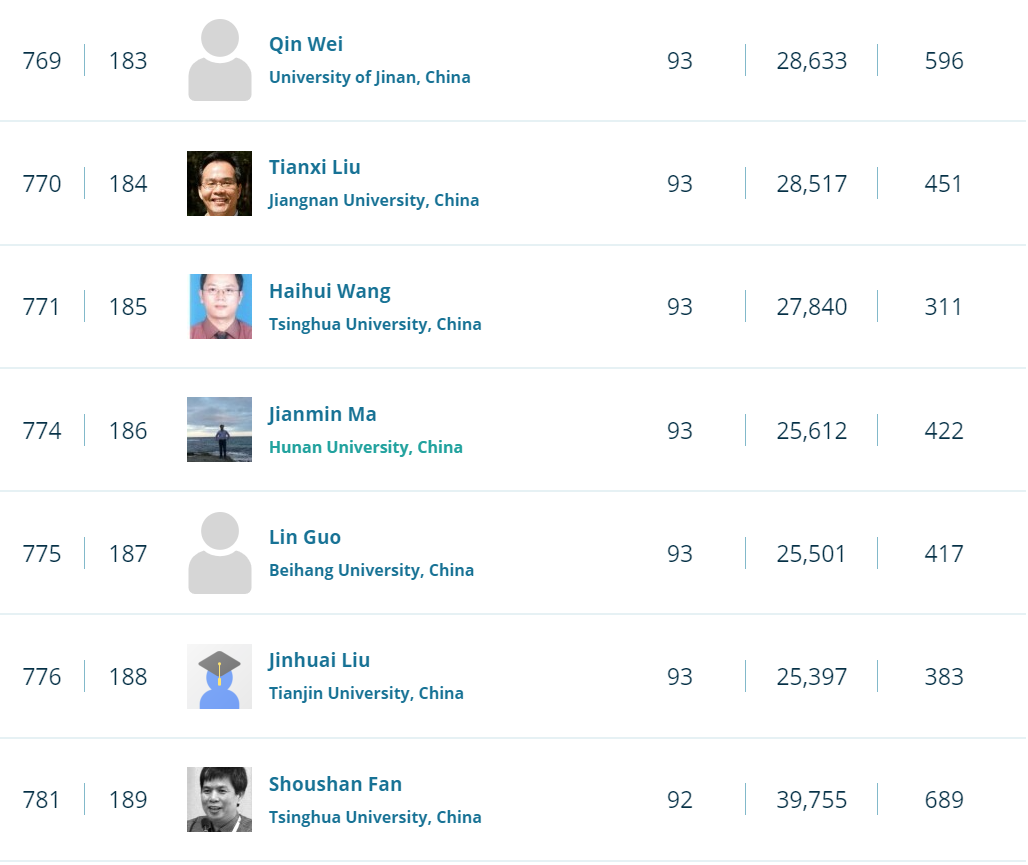Open Lin Guo's name link
Image resolution: width=1028 pixels, height=865 pixels.
pyautogui.click(x=305, y=537)
